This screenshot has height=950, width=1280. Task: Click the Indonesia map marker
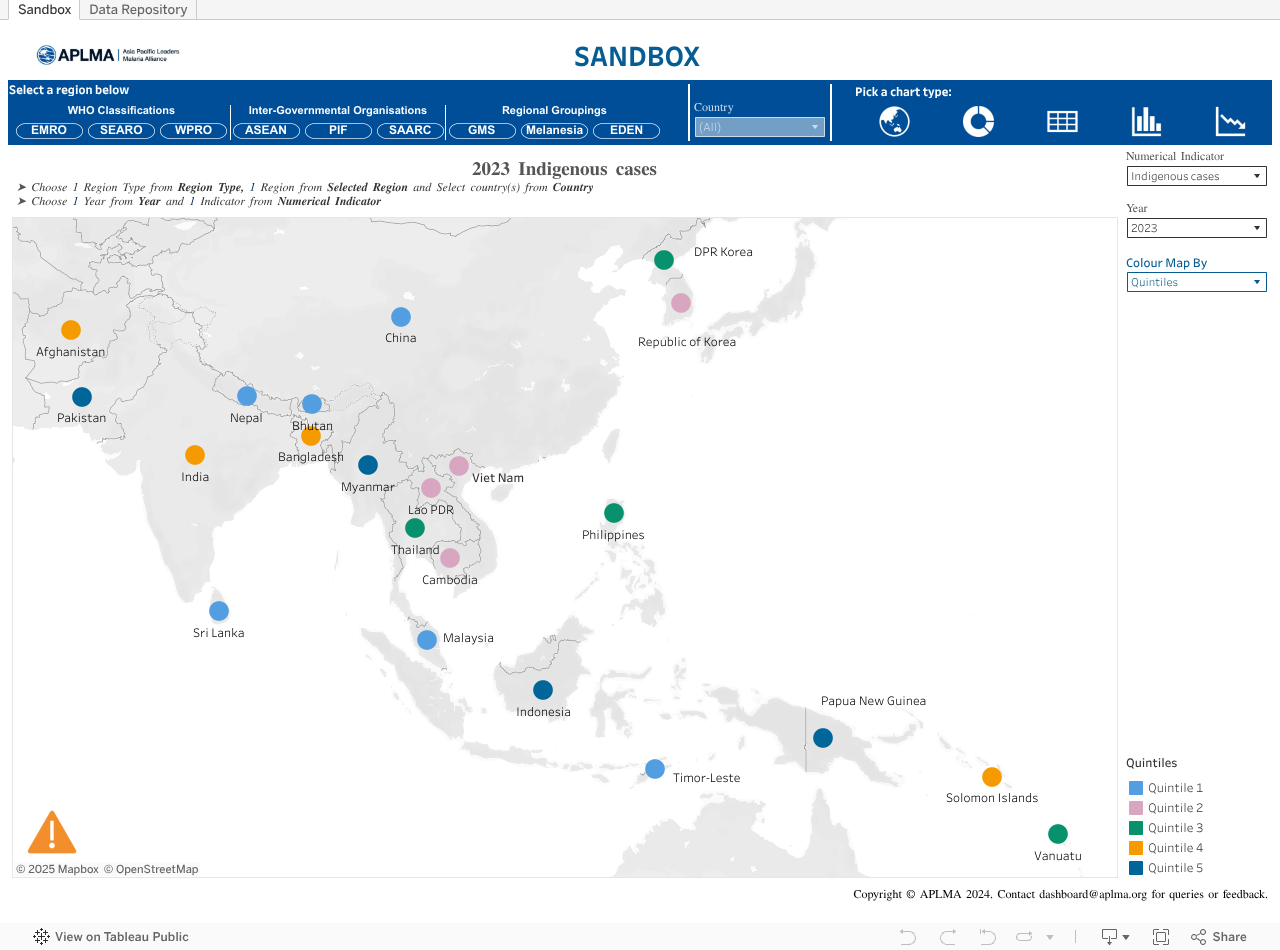point(543,690)
